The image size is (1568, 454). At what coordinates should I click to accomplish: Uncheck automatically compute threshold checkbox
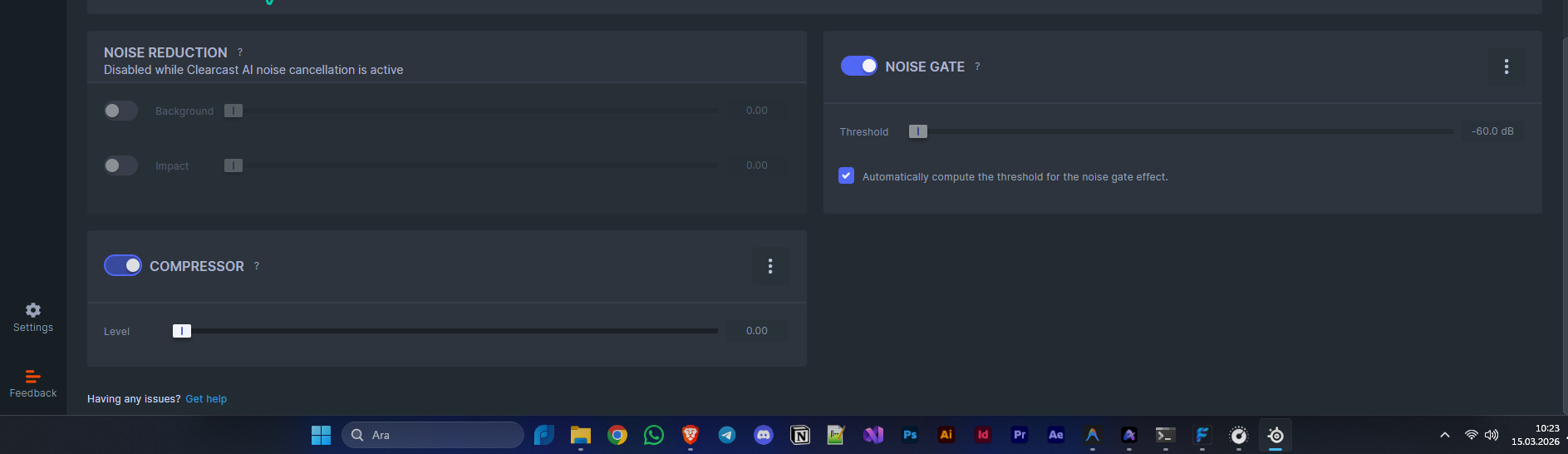pyautogui.click(x=846, y=175)
